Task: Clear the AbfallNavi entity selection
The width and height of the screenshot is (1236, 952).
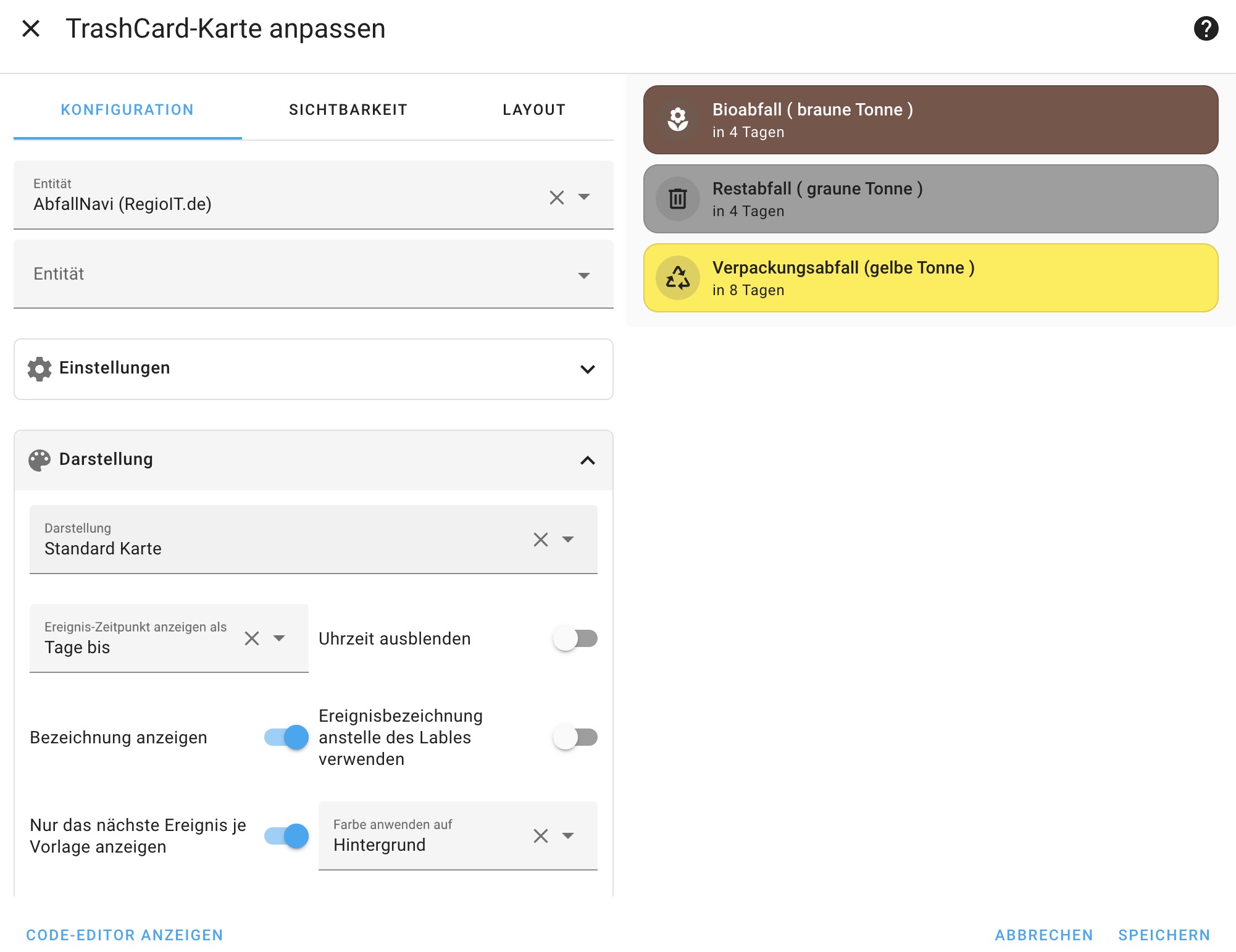Action: point(557,198)
